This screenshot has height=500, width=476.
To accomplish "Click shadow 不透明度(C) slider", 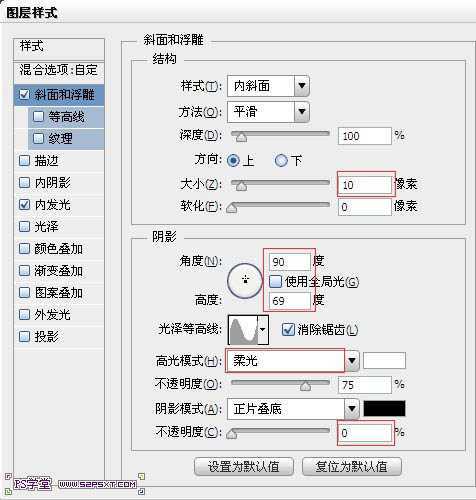I will coord(280,431).
